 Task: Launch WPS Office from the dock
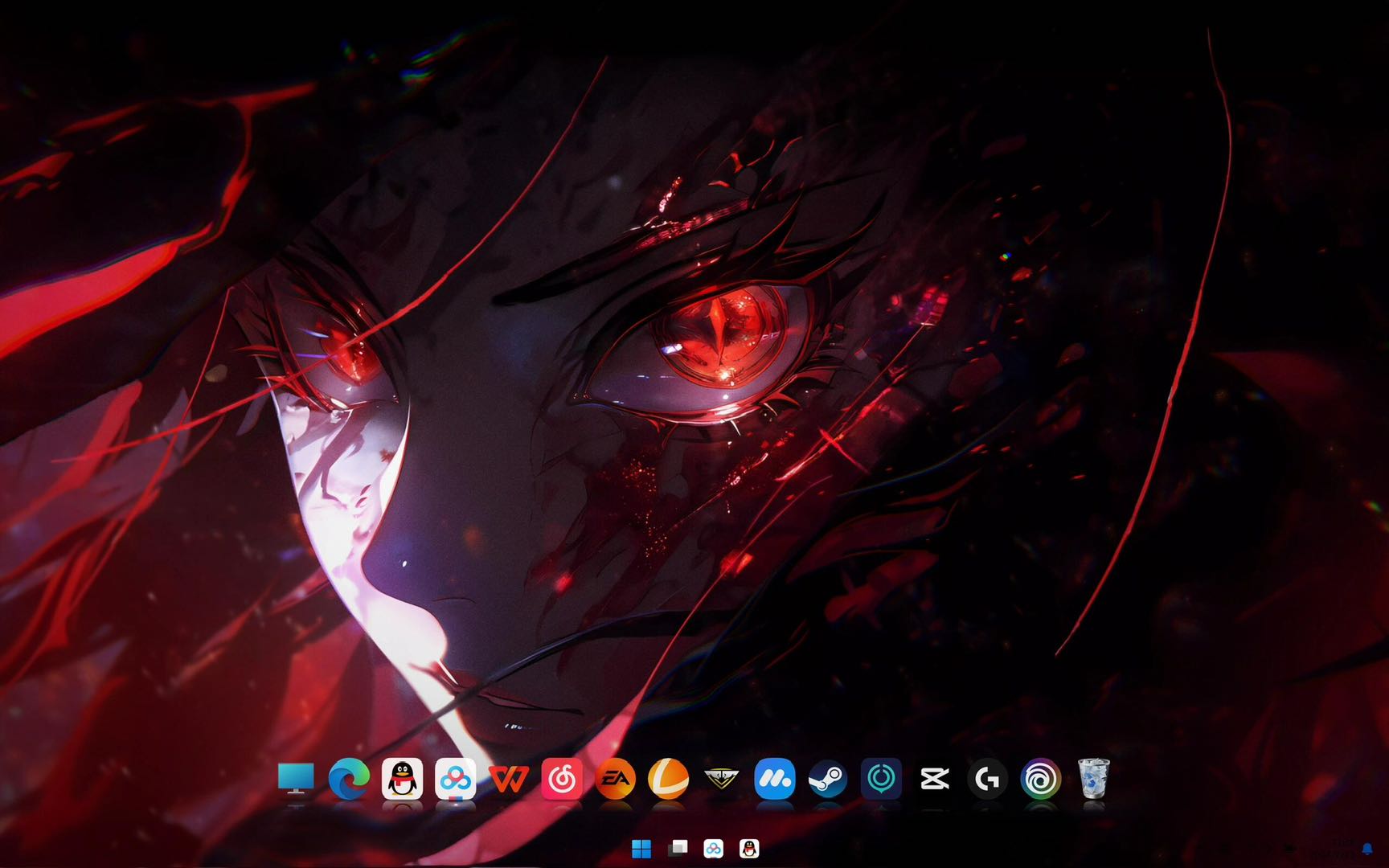click(509, 778)
